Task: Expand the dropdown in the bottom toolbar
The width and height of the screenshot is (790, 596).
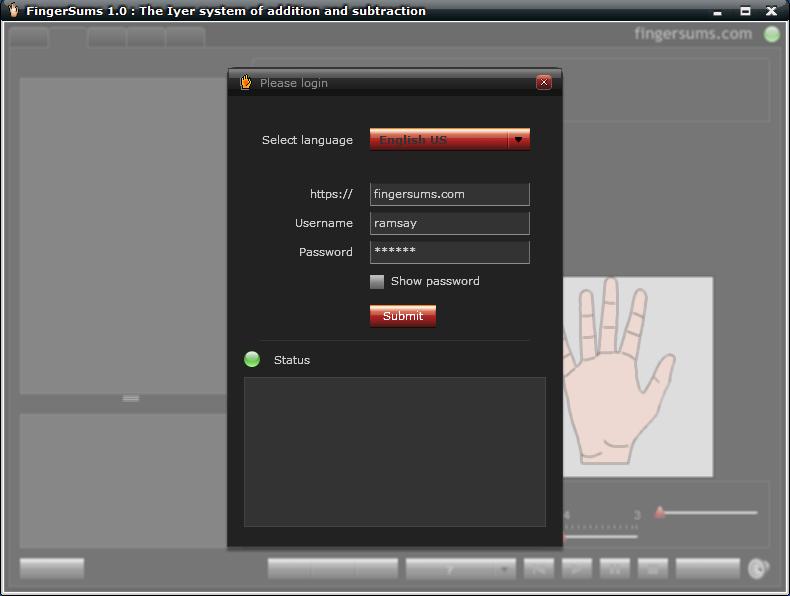Action: tap(504, 569)
